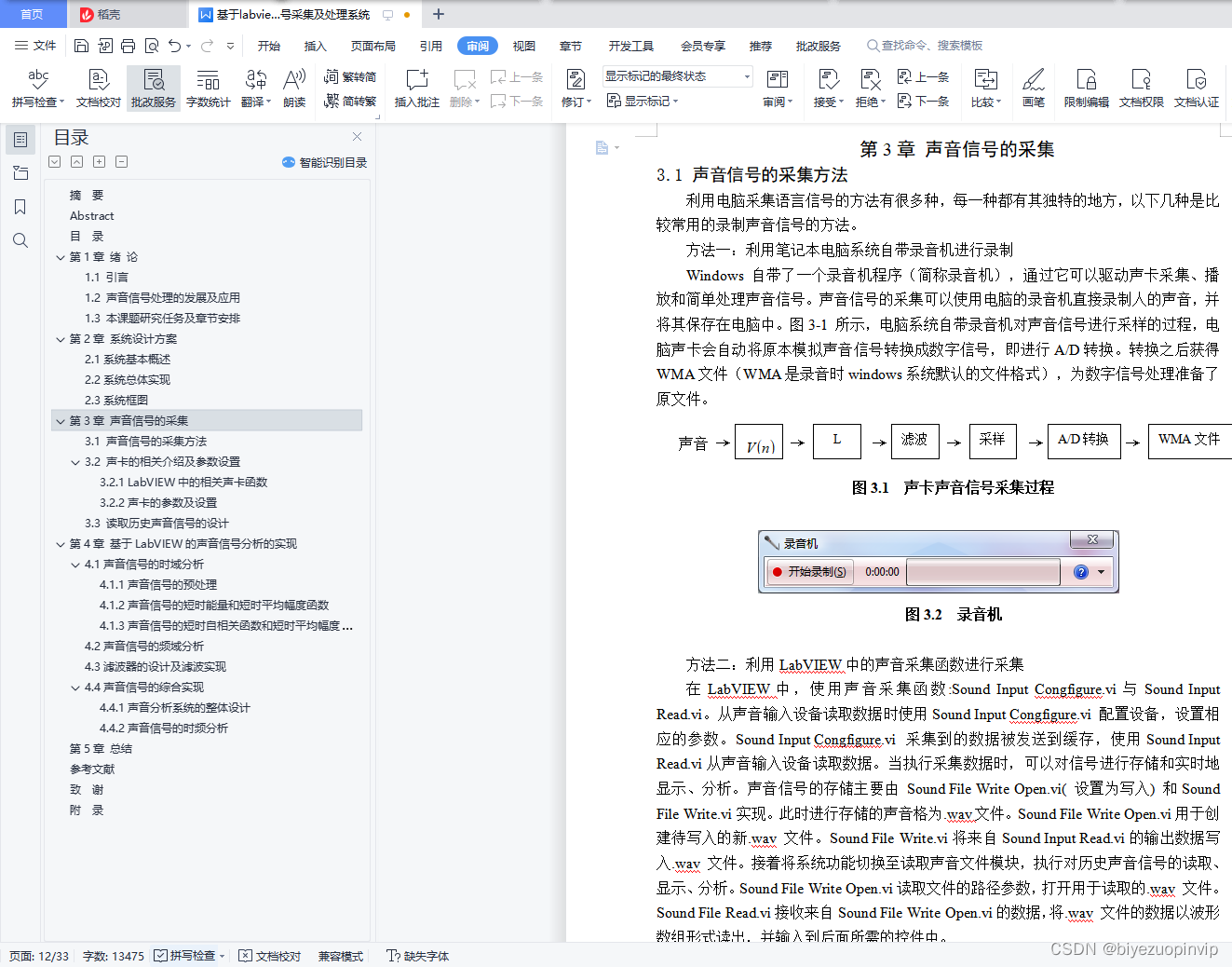Click 智能识别目录 link
1232x967 pixels.
(x=324, y=162)
